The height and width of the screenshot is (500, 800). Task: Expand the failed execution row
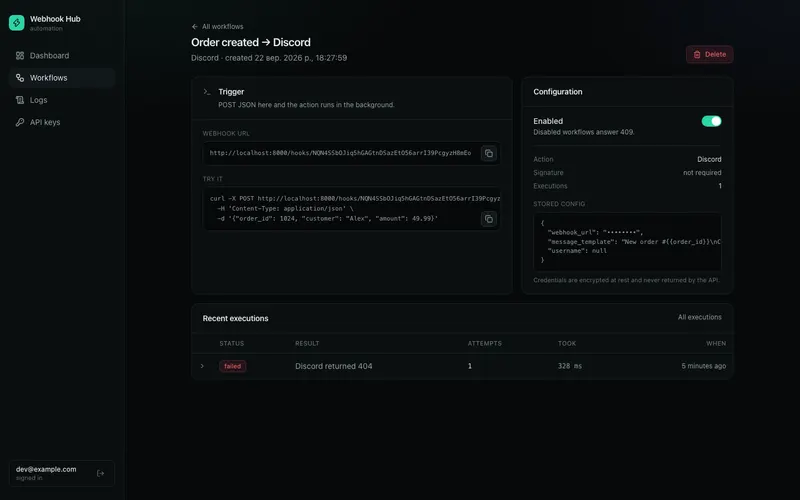pyautogui.click(x=202, y=366)
